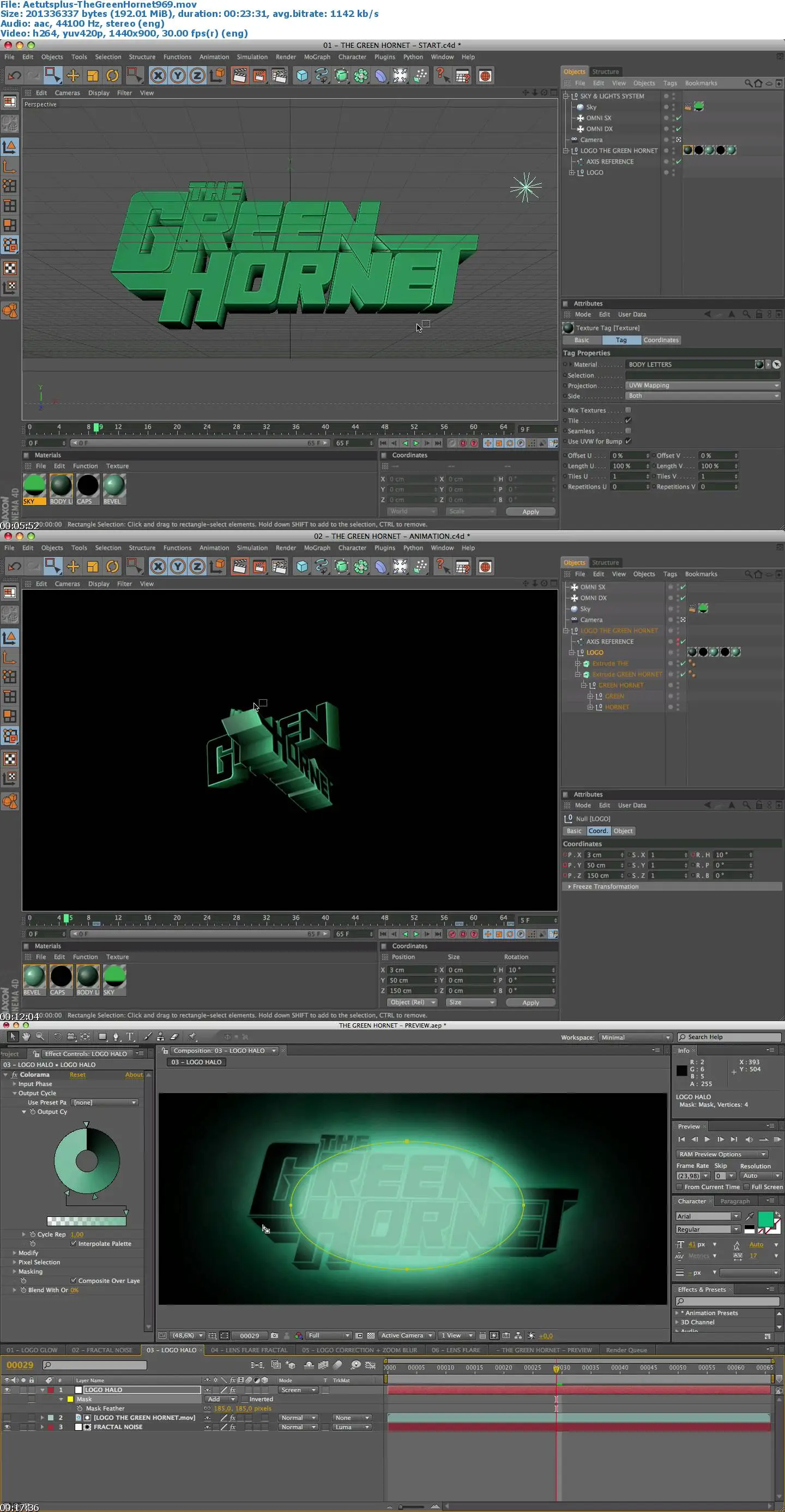Click Reset for Colorama effect
785x1512 pixels.
pos(77,1075)
